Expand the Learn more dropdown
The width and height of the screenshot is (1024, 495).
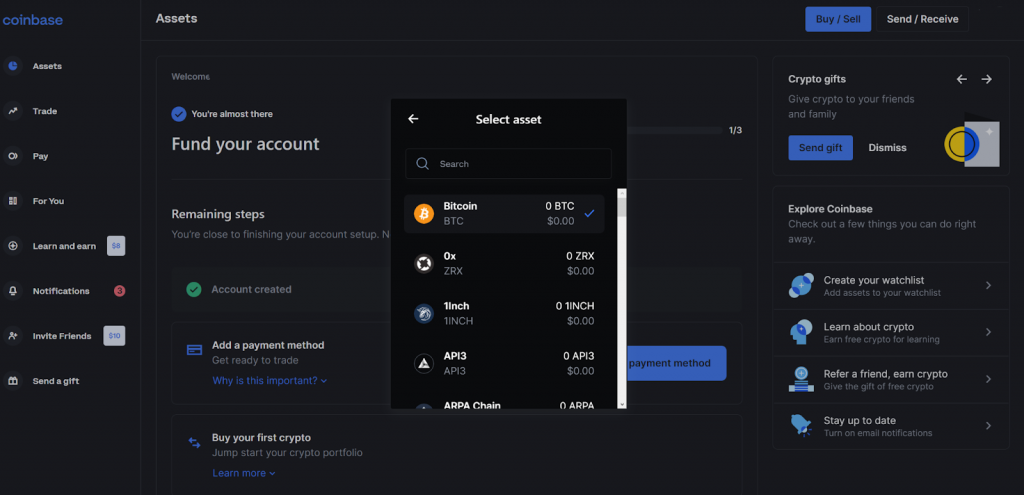pos(244,473)
